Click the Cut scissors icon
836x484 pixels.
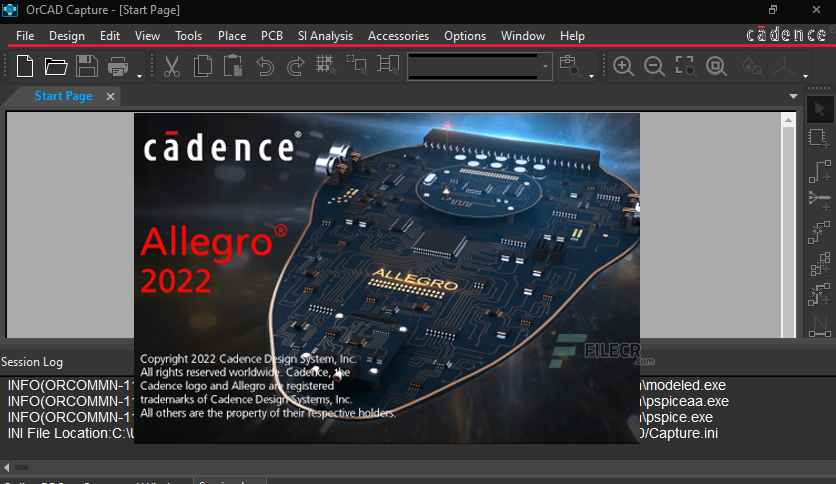click(x=172, y=67)
